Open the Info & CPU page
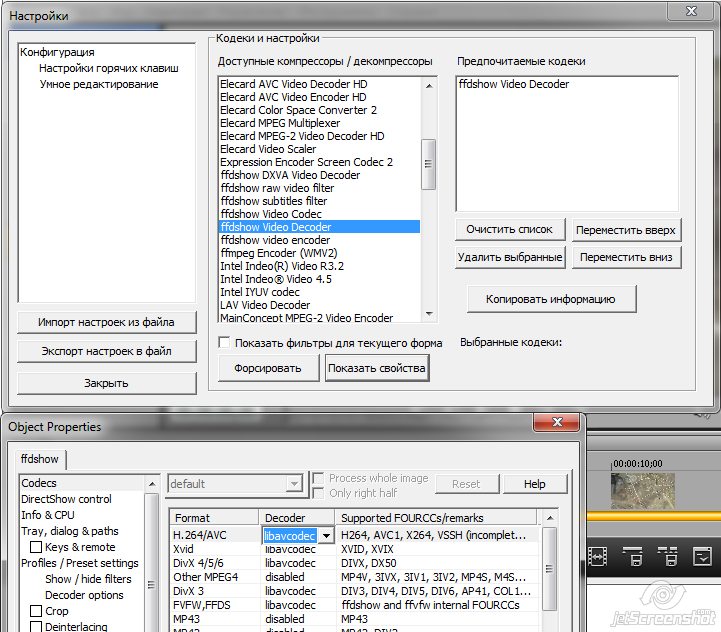Screen dimensions: 721x632 [47, 515]
